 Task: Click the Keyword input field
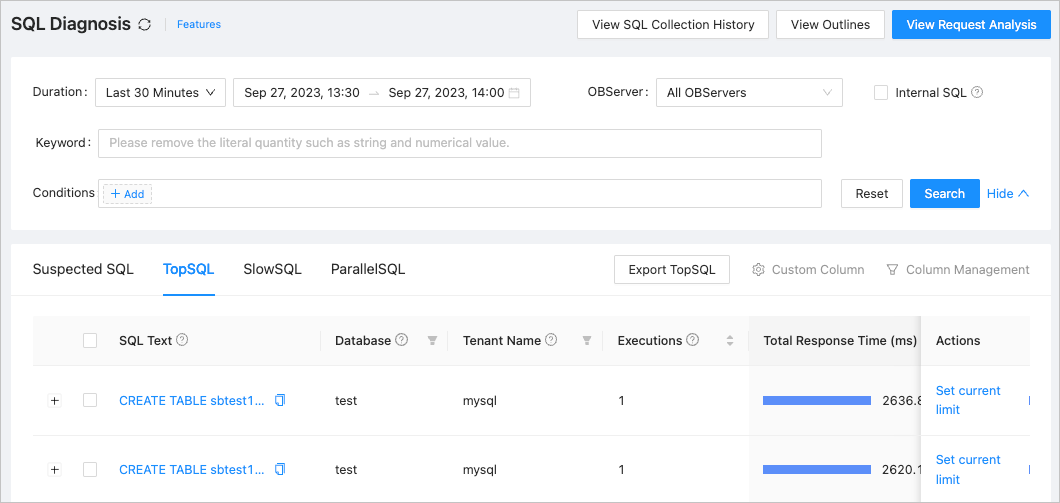pos(459,143)
